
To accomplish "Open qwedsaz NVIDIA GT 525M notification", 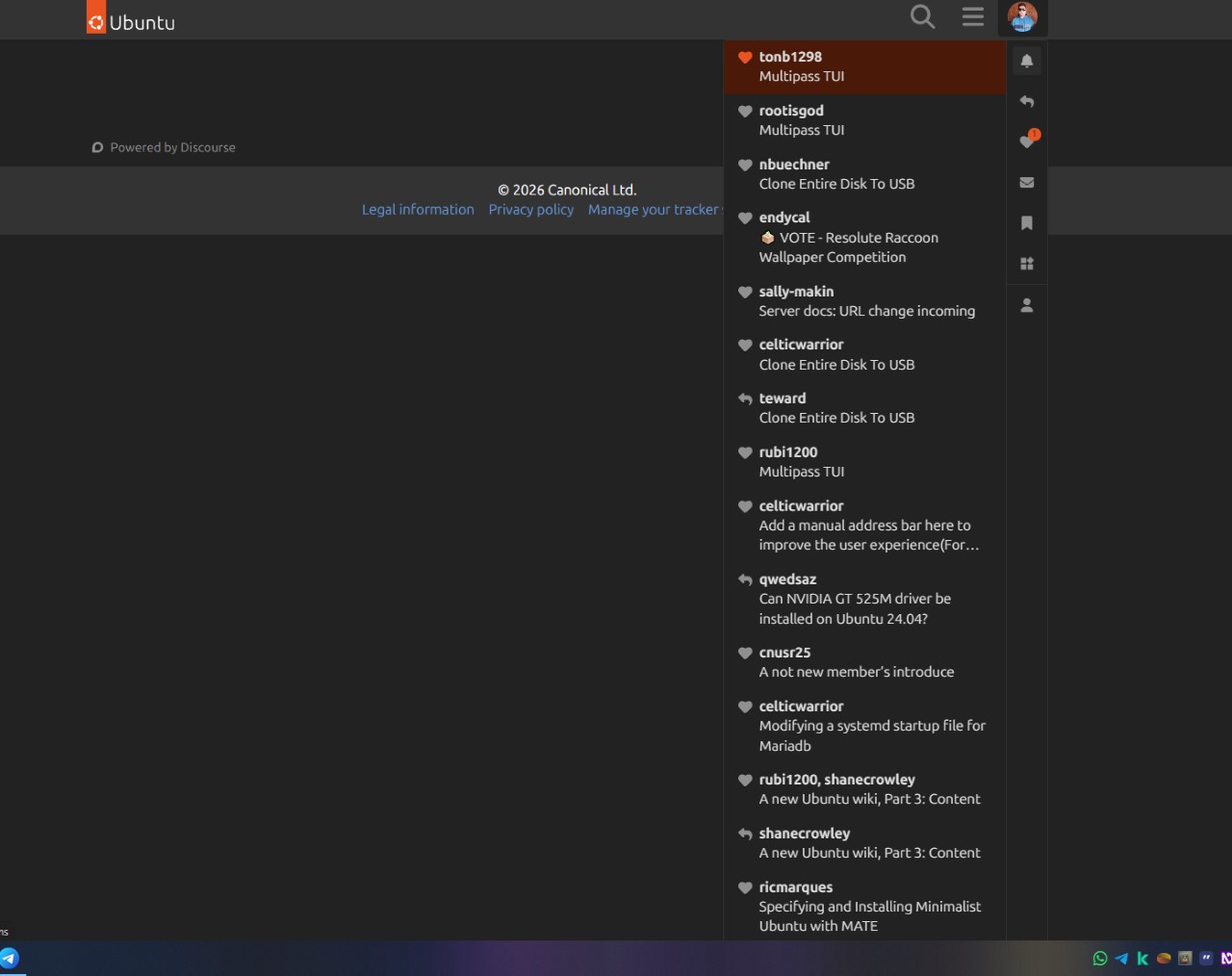I will pos(863,599).
